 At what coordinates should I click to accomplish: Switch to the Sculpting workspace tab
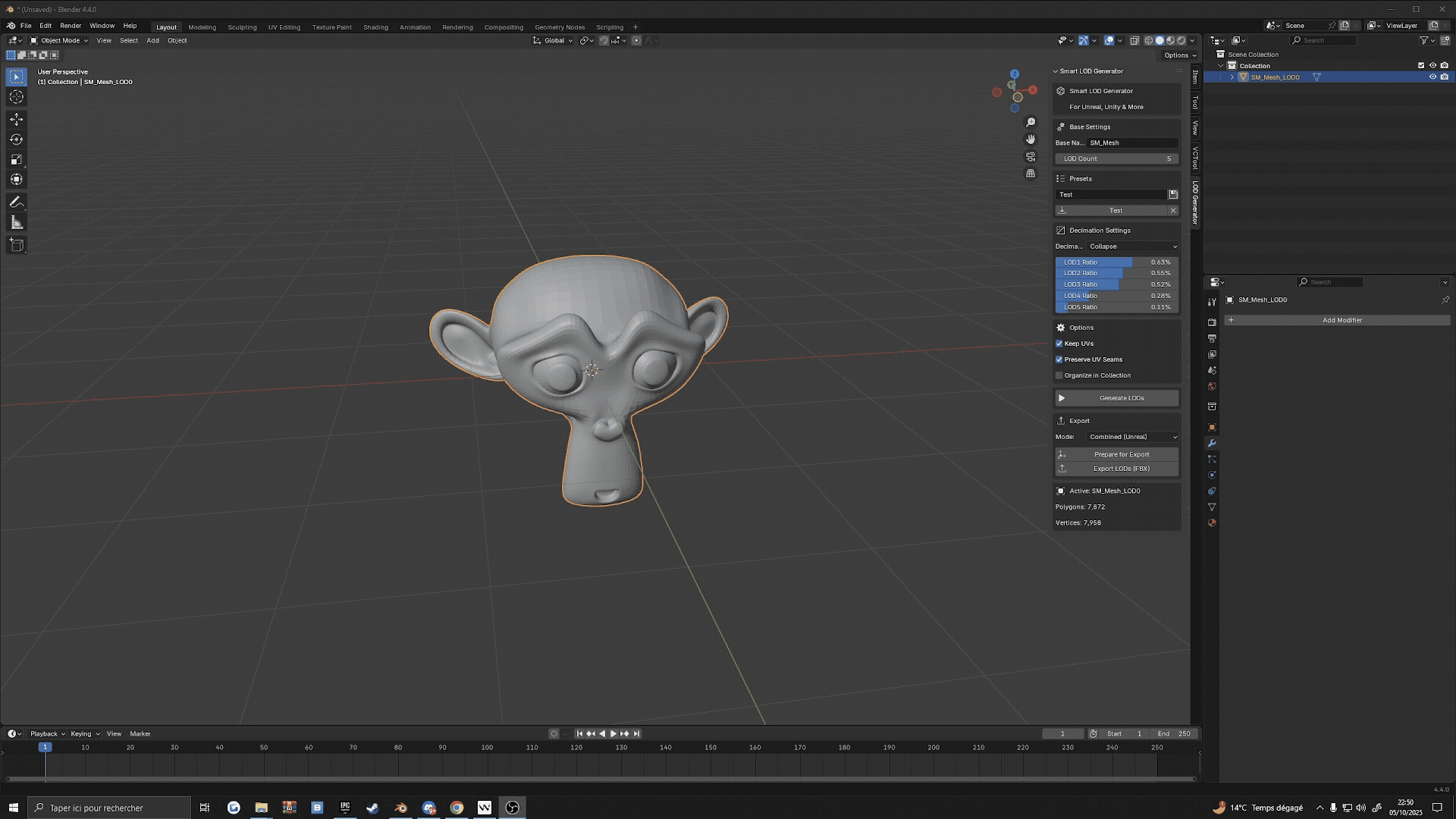coord(242,27)
